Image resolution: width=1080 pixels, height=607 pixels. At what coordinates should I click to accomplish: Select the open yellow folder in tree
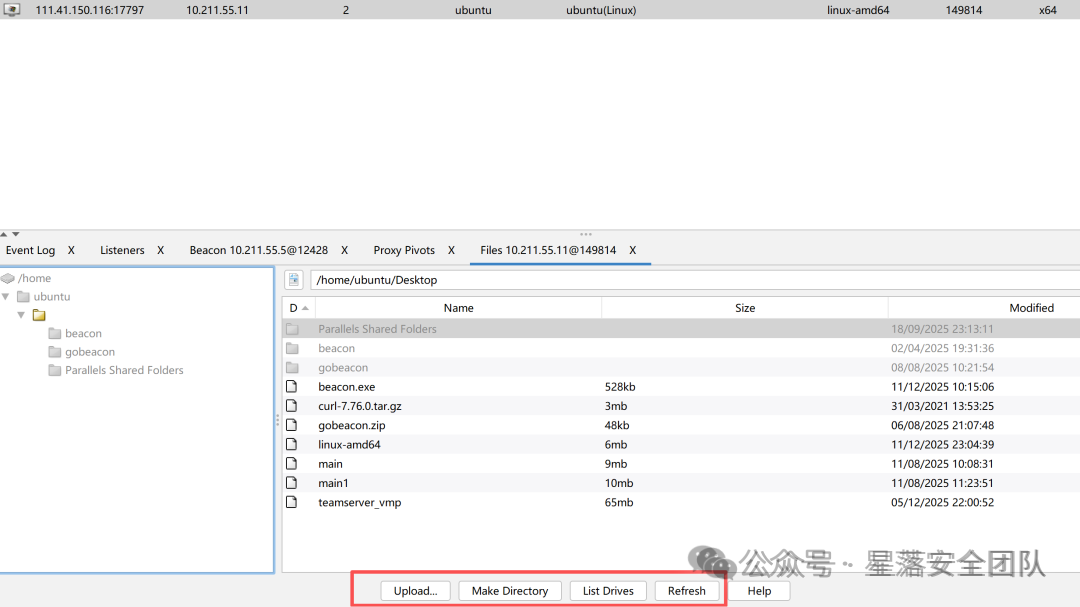(x=39, y=315)
